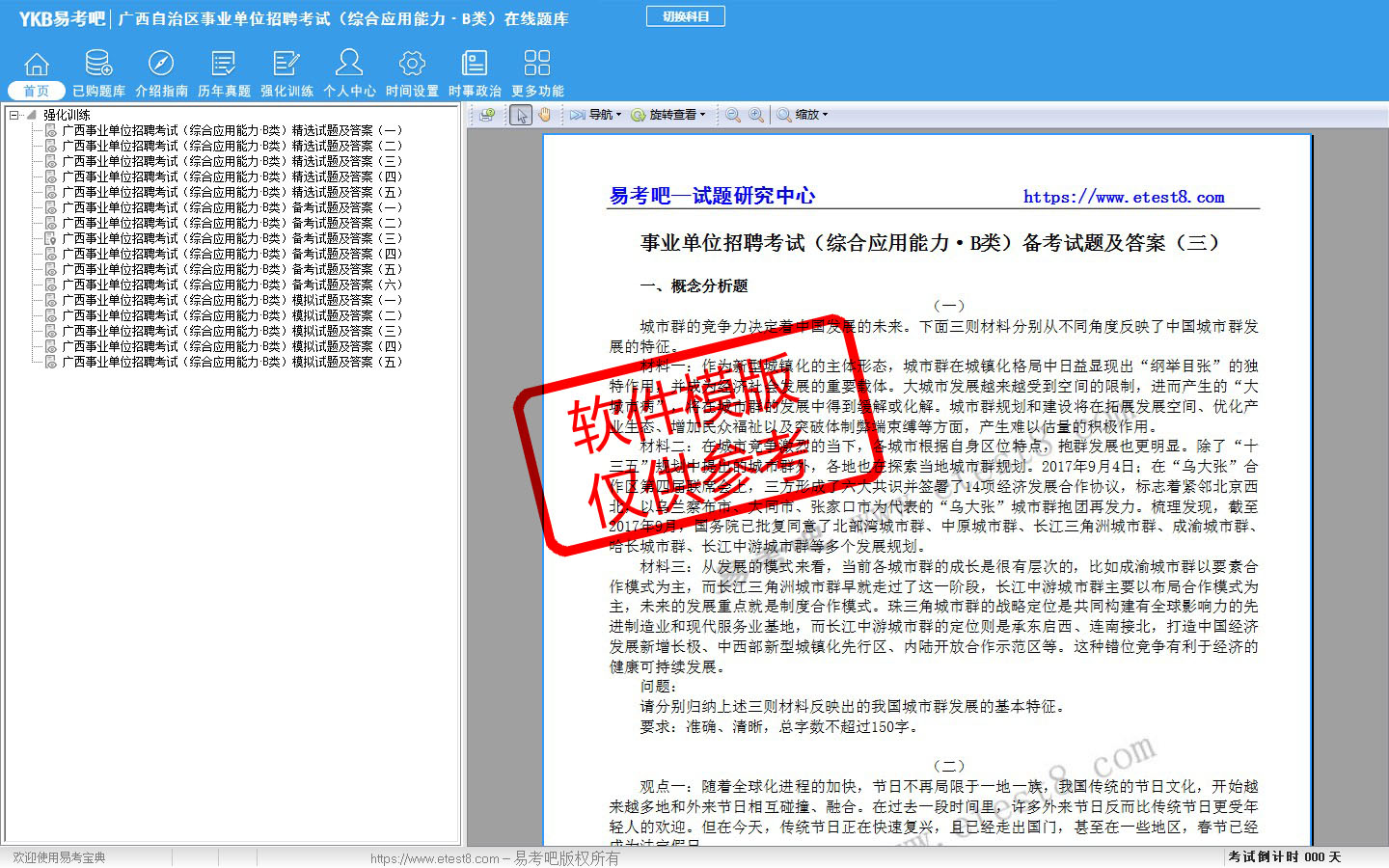Open the 已购题库 purchased question bank
The width and height of the screenshot is (1389, 868).
pyautogui.click(x=98, y=73)
